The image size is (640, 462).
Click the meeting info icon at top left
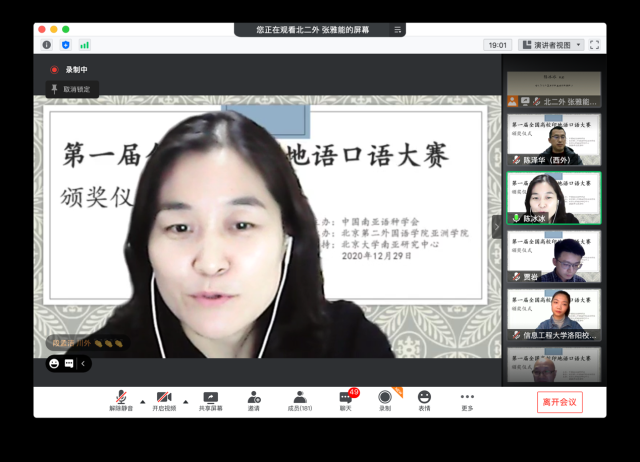coord(47,45)
